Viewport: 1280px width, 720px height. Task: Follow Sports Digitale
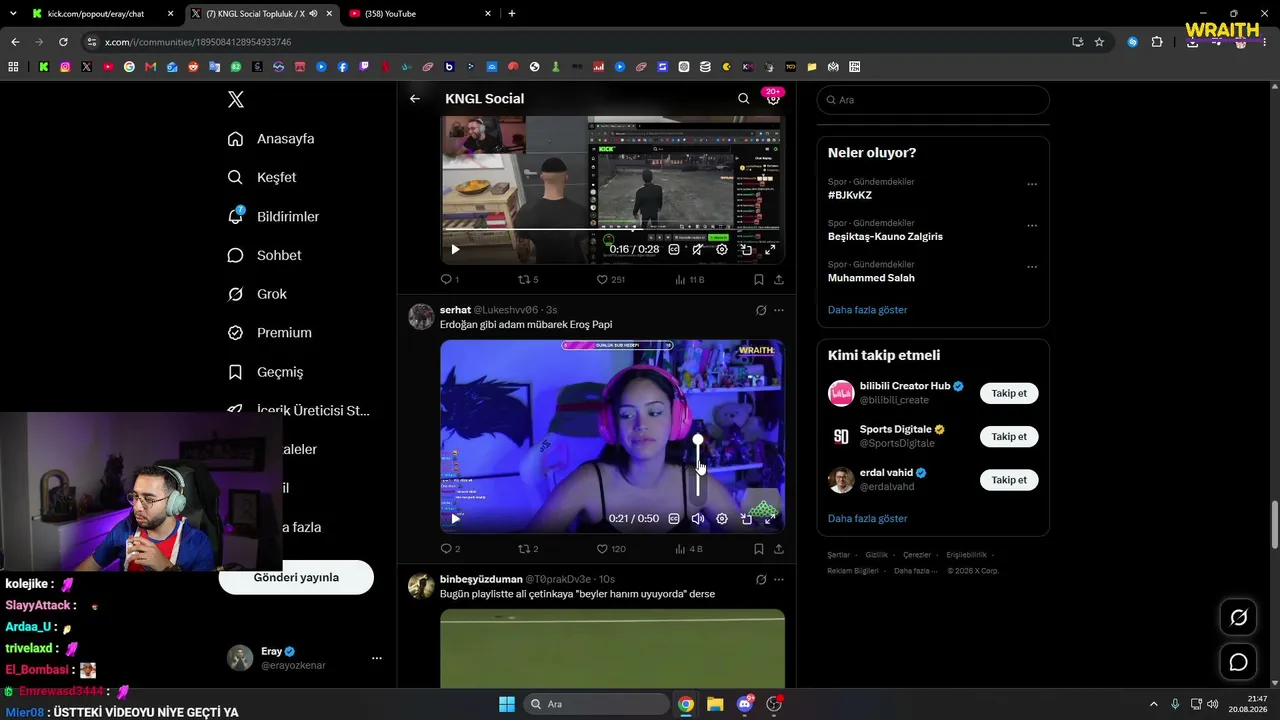click(x=1009, y=437)
